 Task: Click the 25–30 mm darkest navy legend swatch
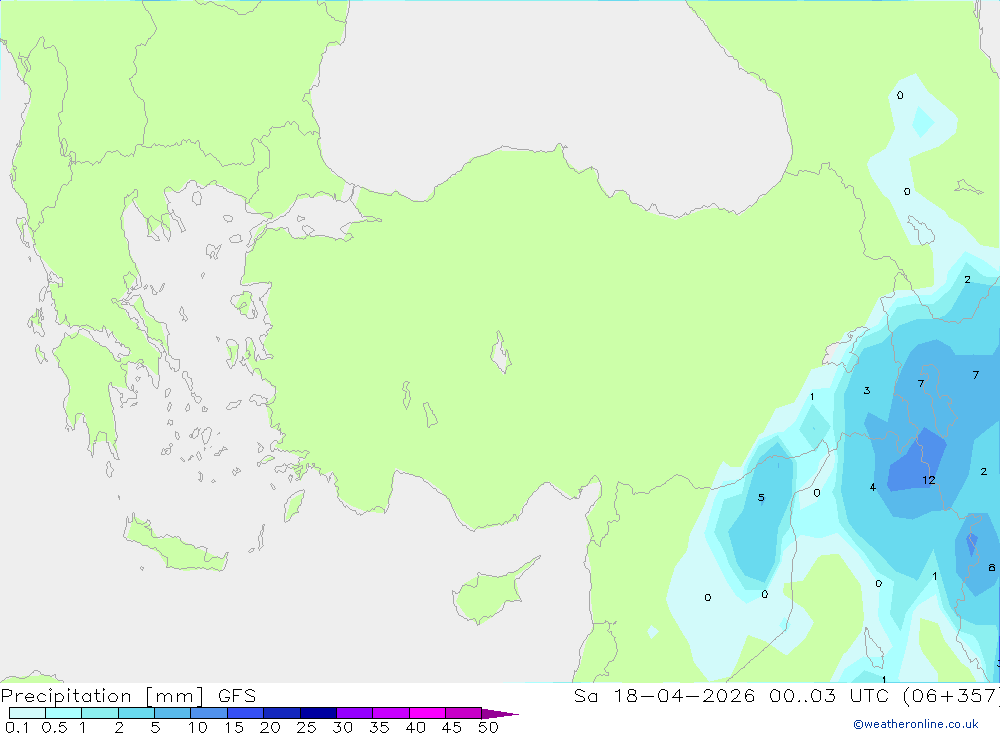(318, 713)
